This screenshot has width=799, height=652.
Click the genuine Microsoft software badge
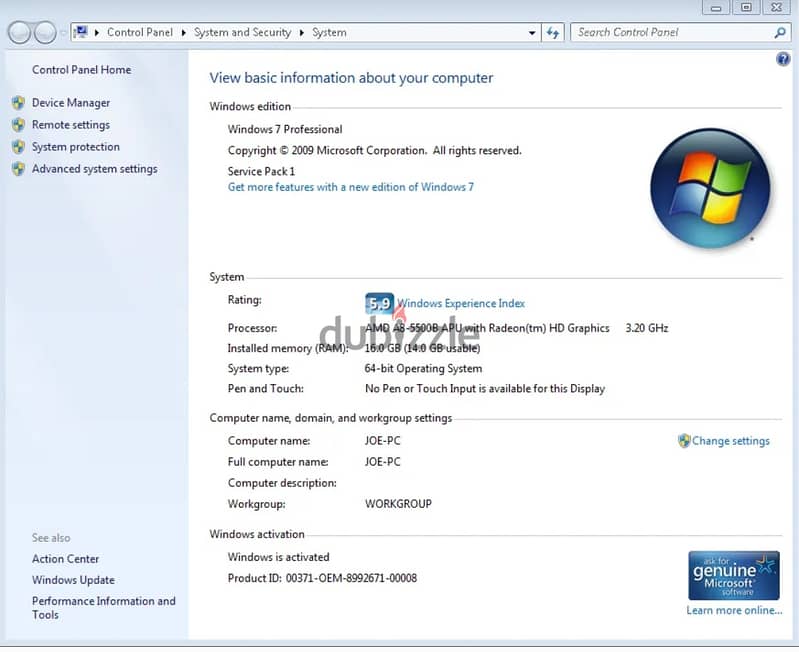click(734, 575)
